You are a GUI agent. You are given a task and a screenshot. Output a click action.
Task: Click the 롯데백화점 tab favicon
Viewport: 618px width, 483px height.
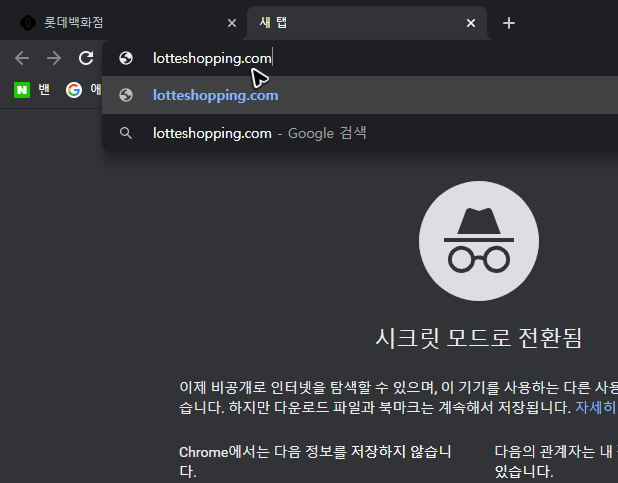point(28,22)
